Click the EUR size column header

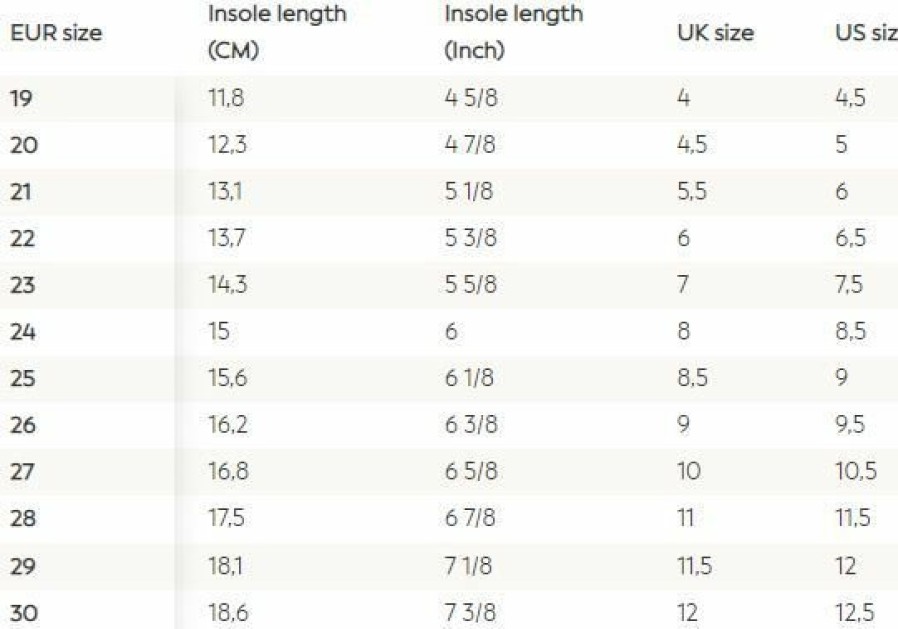coord(56,33)
